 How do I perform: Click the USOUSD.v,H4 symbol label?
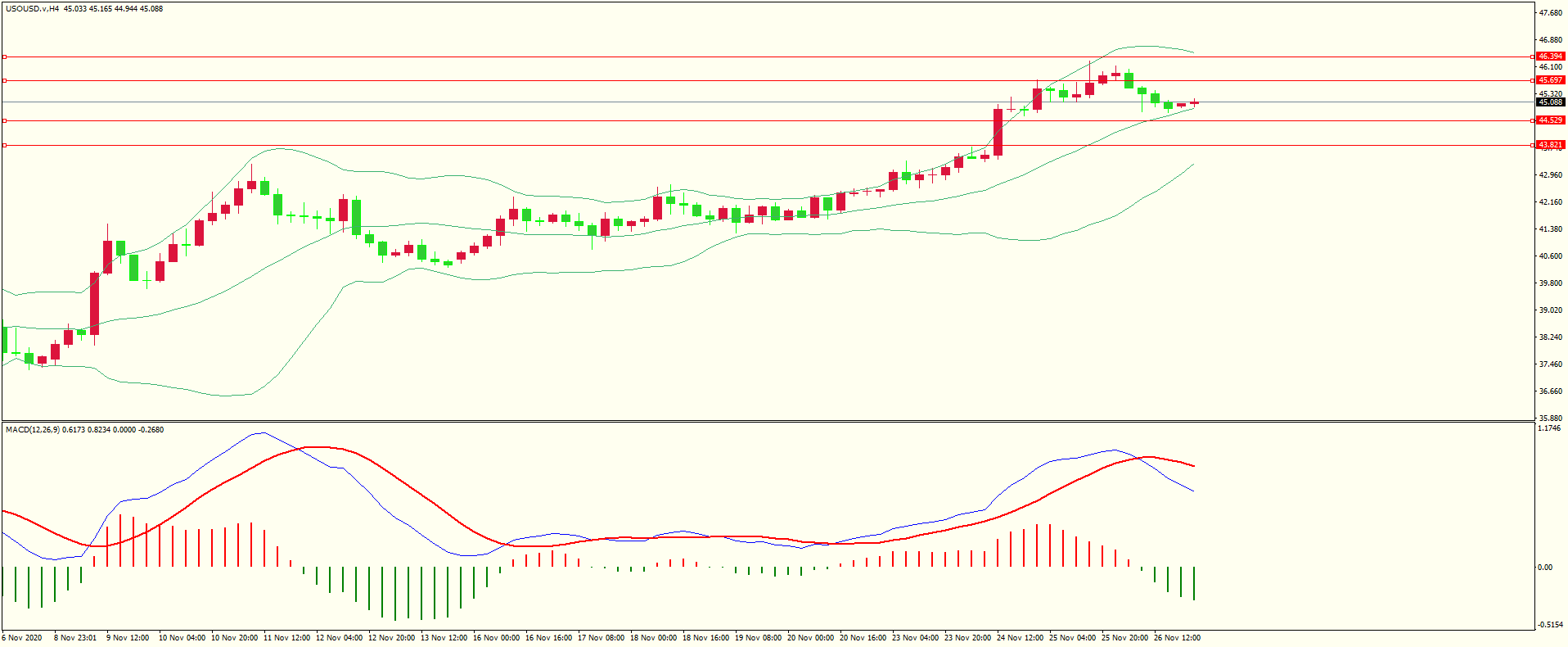coord(32,9)
